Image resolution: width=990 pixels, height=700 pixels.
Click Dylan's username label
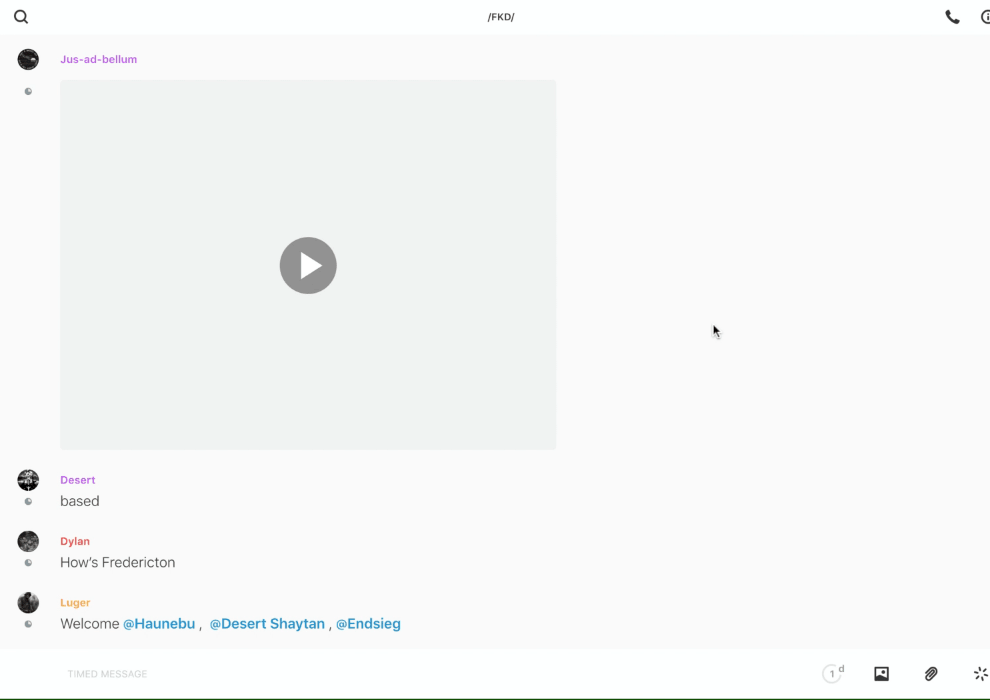75,541
